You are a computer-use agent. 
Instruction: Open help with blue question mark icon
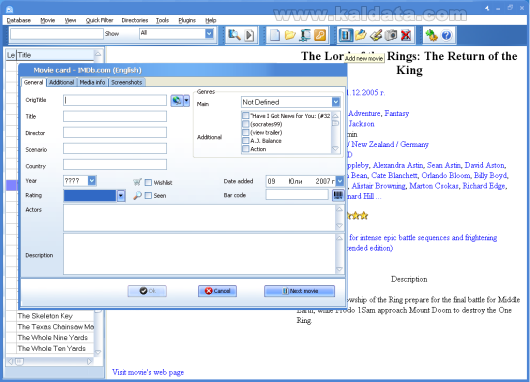(447, 35)
